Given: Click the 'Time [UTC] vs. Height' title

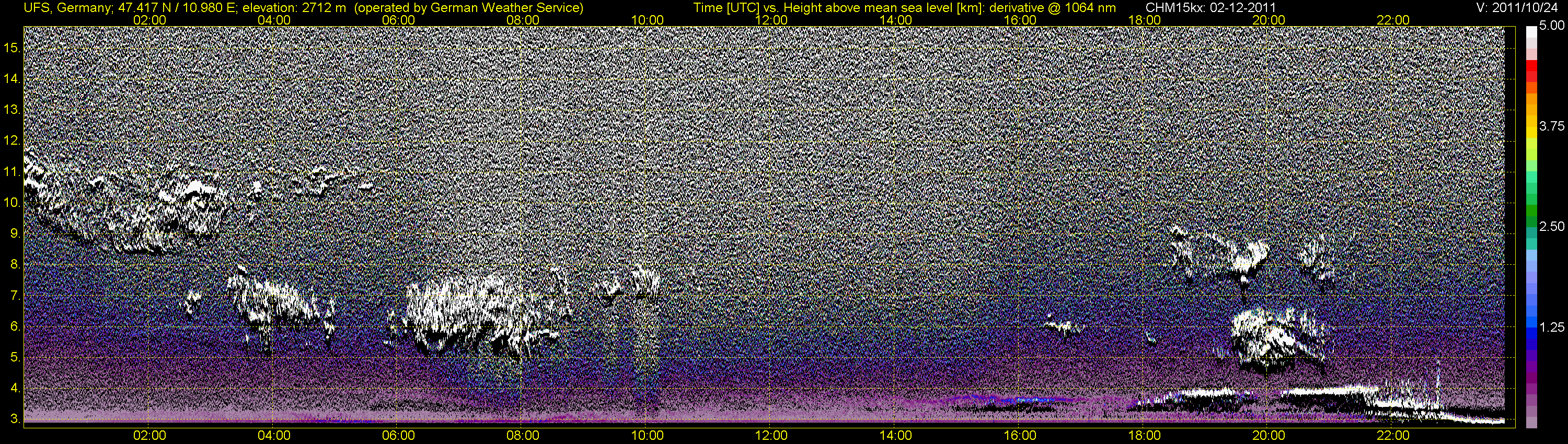Looking at the screenshot, I should pyautogui.click(x=759, y=7).
